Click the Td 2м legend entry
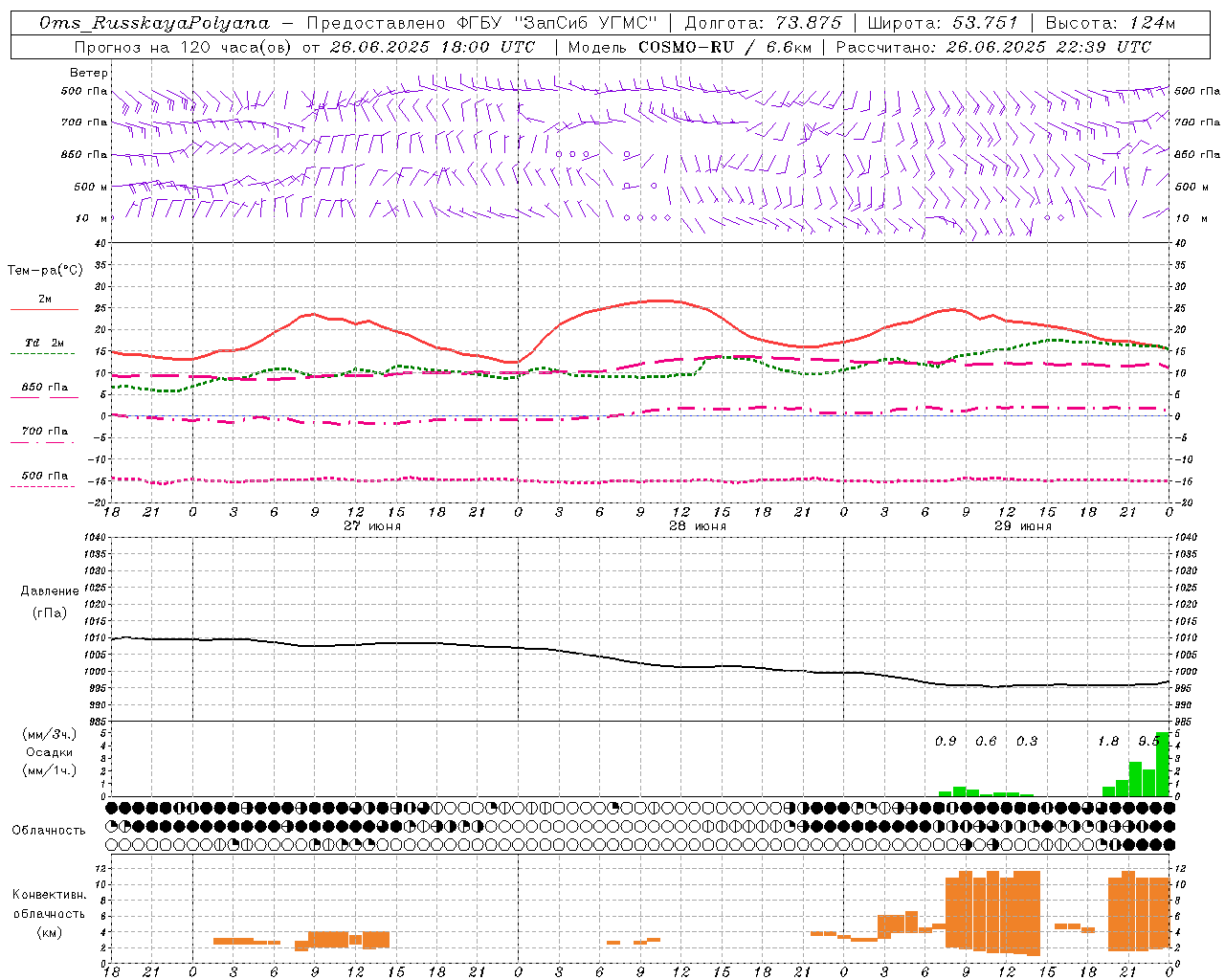Screen dimensions: 1225x980 [45, 343]
